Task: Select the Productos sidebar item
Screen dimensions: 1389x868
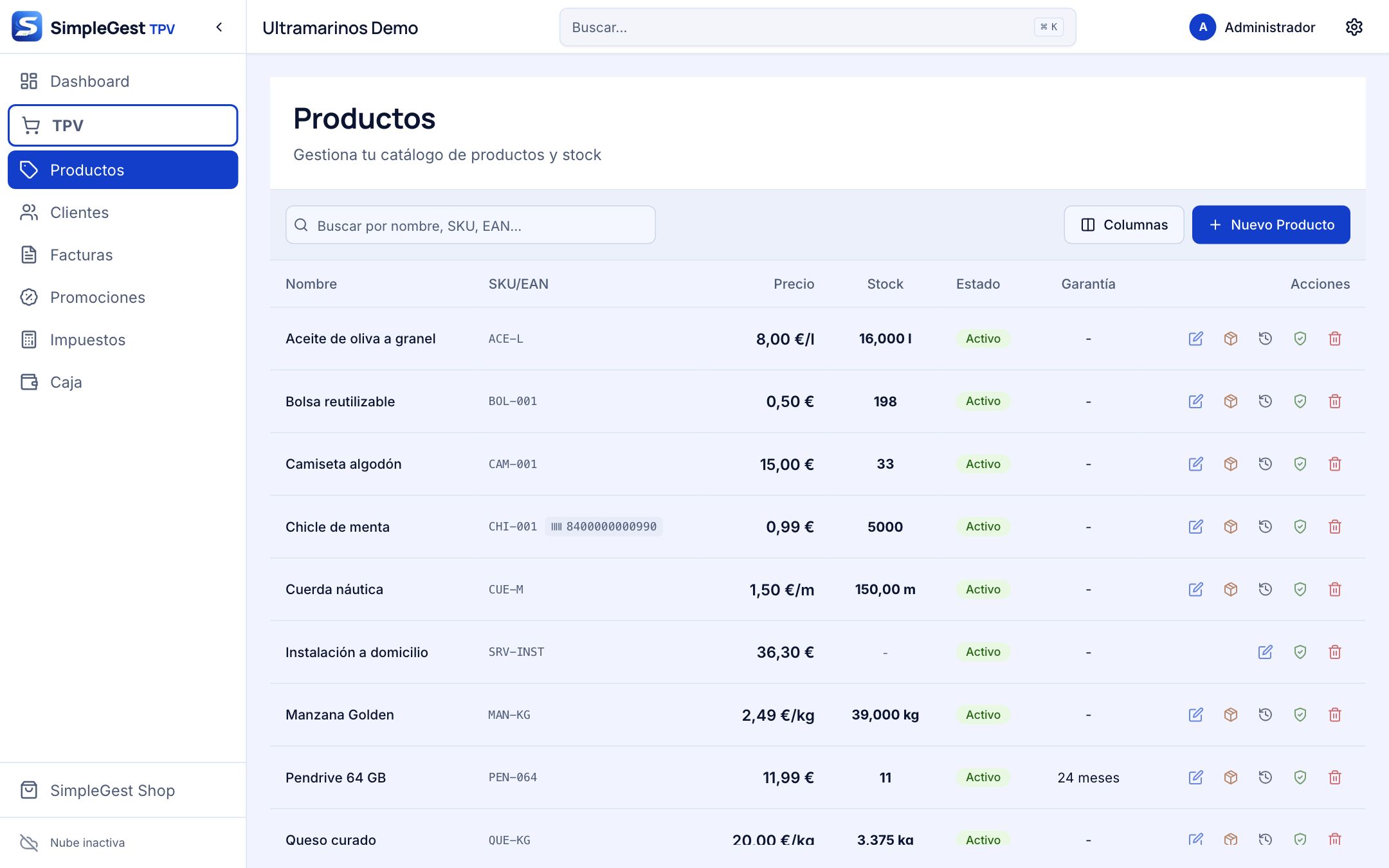Action: (123, 170)
